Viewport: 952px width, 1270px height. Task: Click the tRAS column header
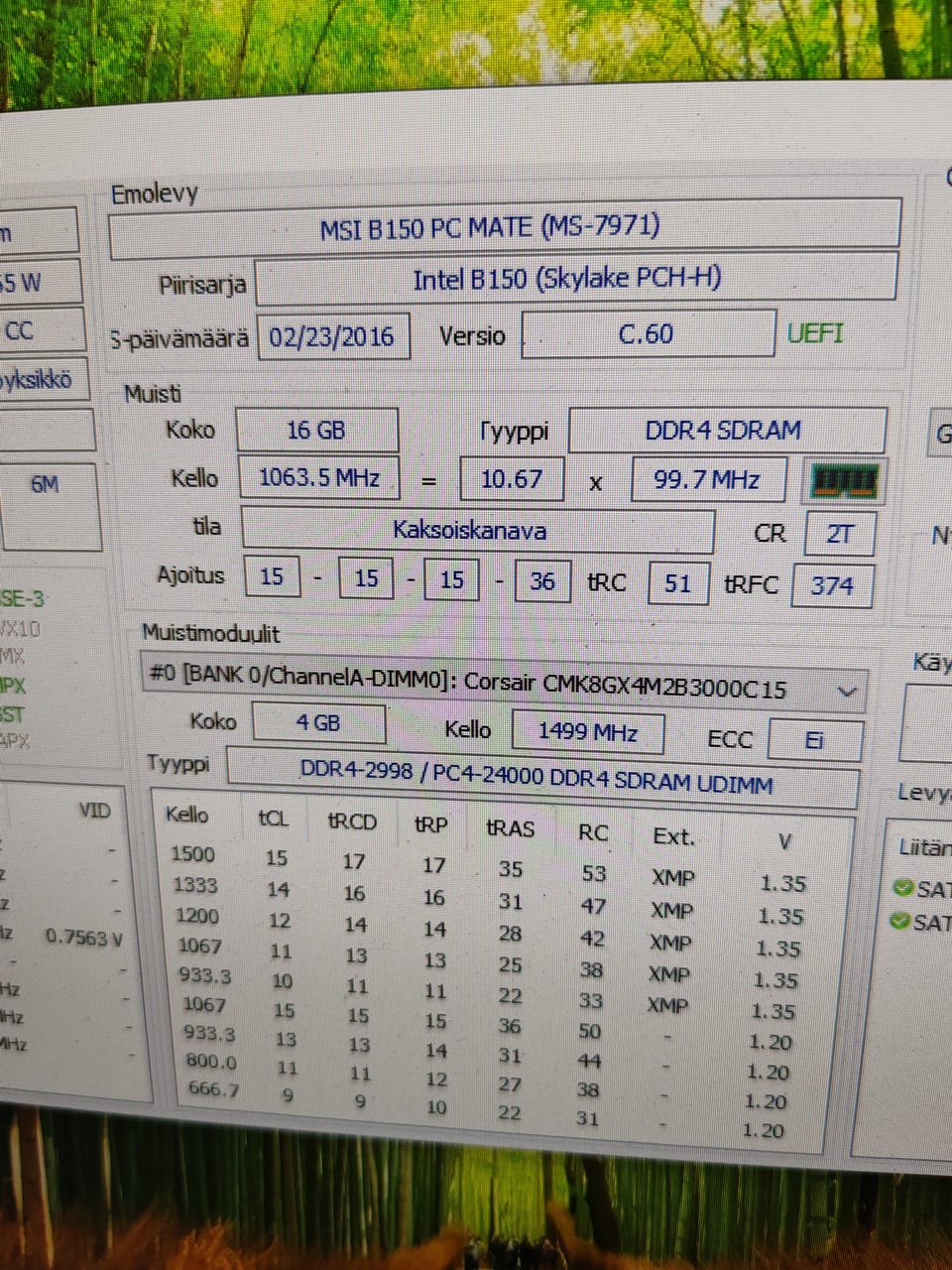click(511, 828)
